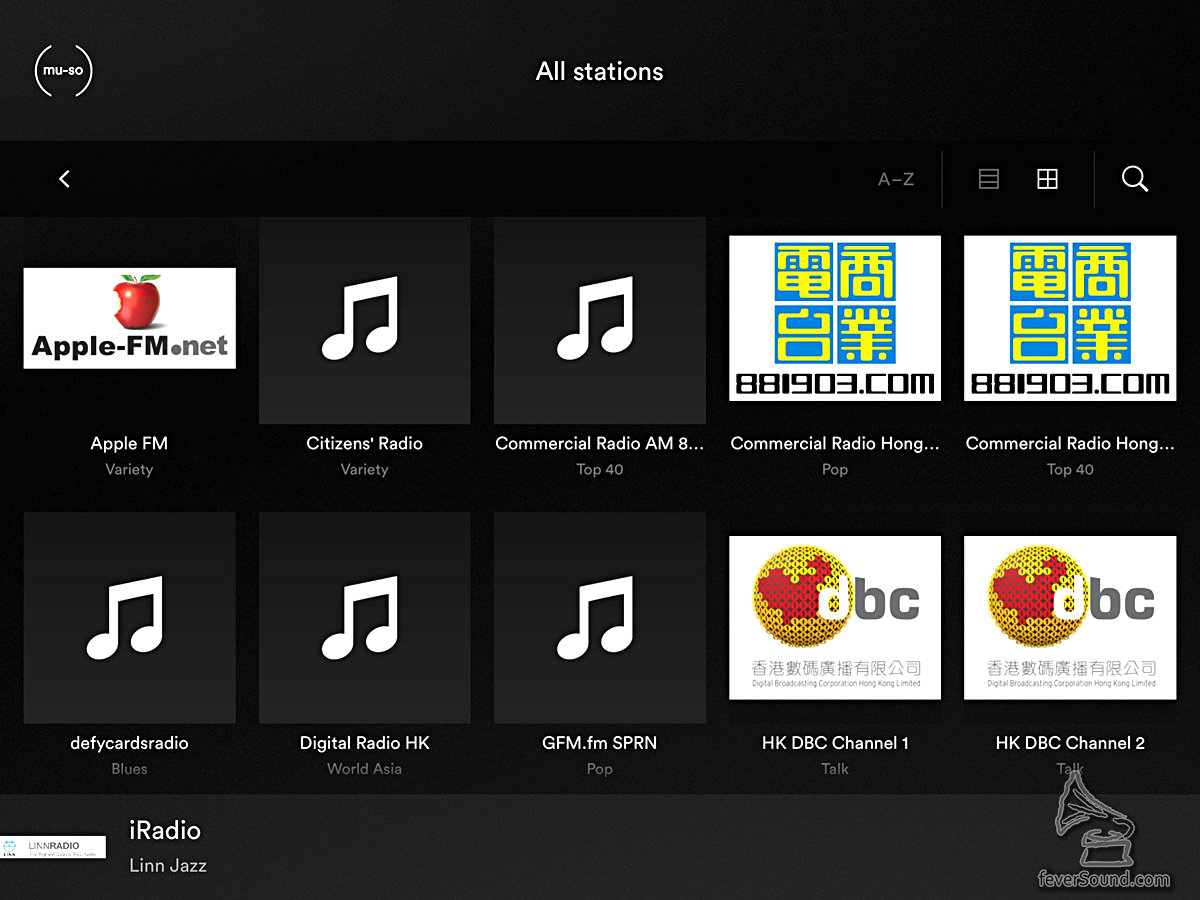The width and height of the screenshot is (1200, 900).
Task: Choose the "Digital Radio HK" title
Action: (365, 743)
